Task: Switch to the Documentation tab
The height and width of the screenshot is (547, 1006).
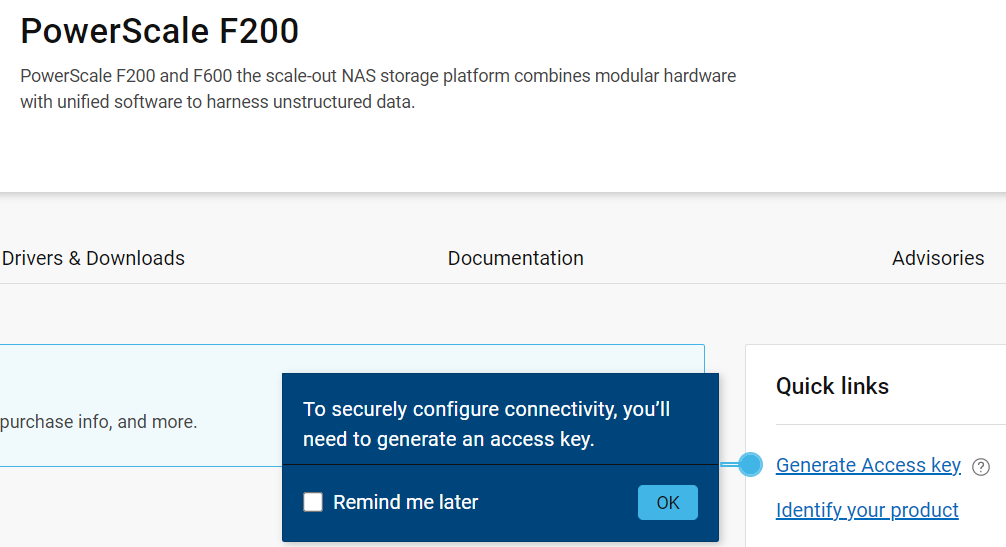Action: [x=515, y=258]
